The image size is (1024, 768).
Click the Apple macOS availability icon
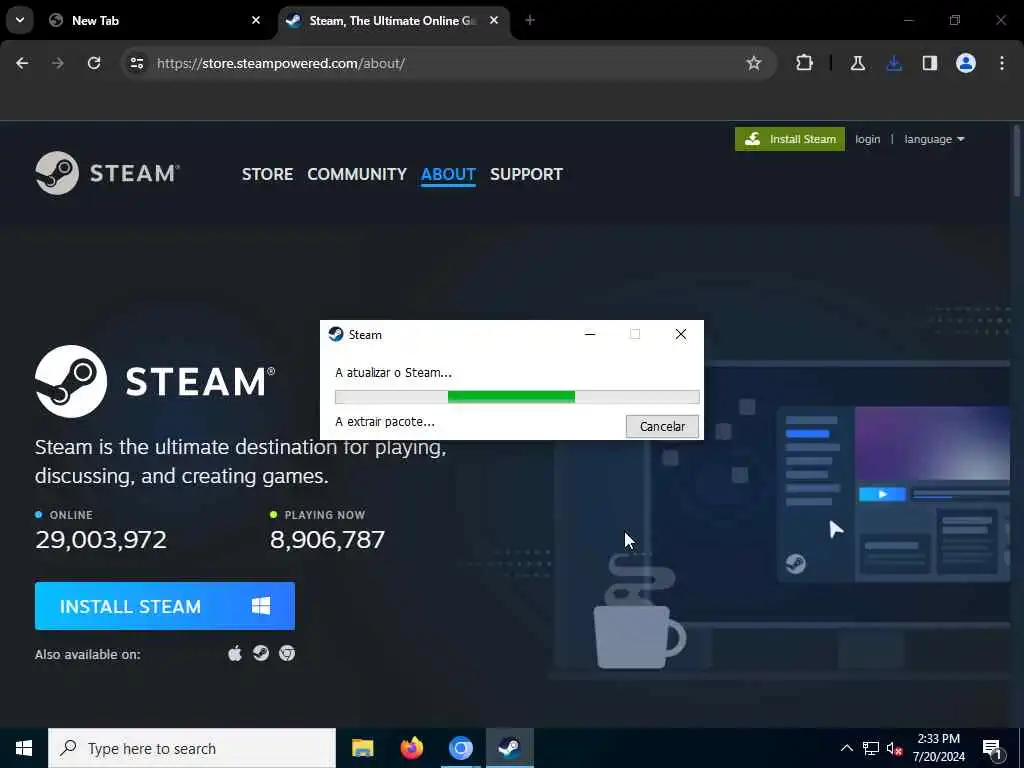tap(235, 653)
